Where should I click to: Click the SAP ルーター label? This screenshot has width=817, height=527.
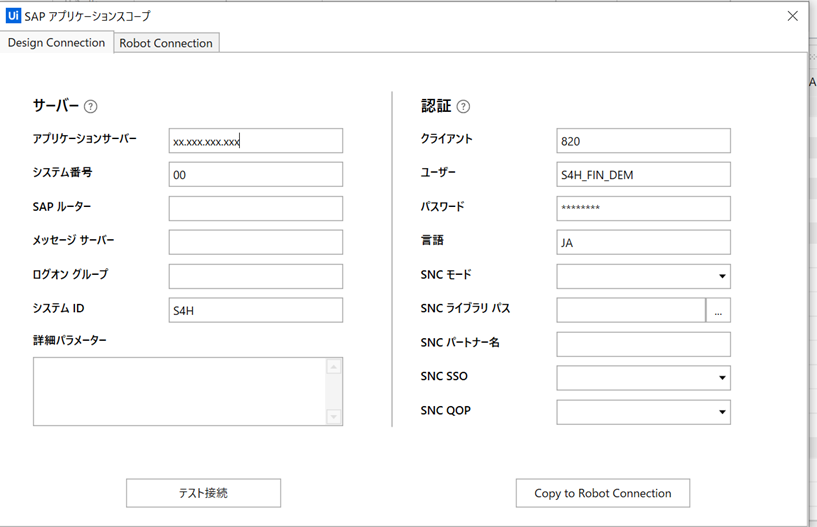[x=61, y=206]
